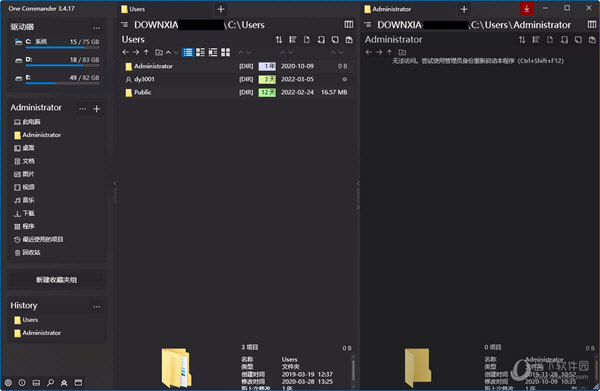Image resolution: width=600 pixels, height=391 pixels.
Task: Open Documents (文档) favorite
Action: click(24, 161)
